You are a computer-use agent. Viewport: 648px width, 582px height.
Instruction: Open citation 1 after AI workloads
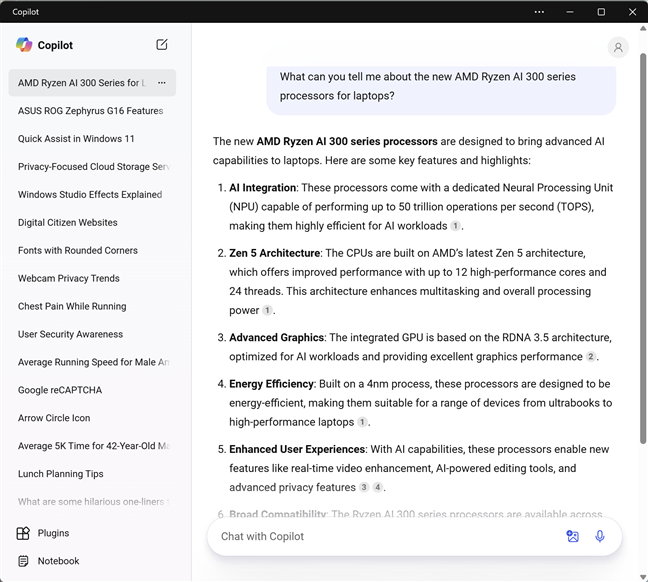[455, 226]
